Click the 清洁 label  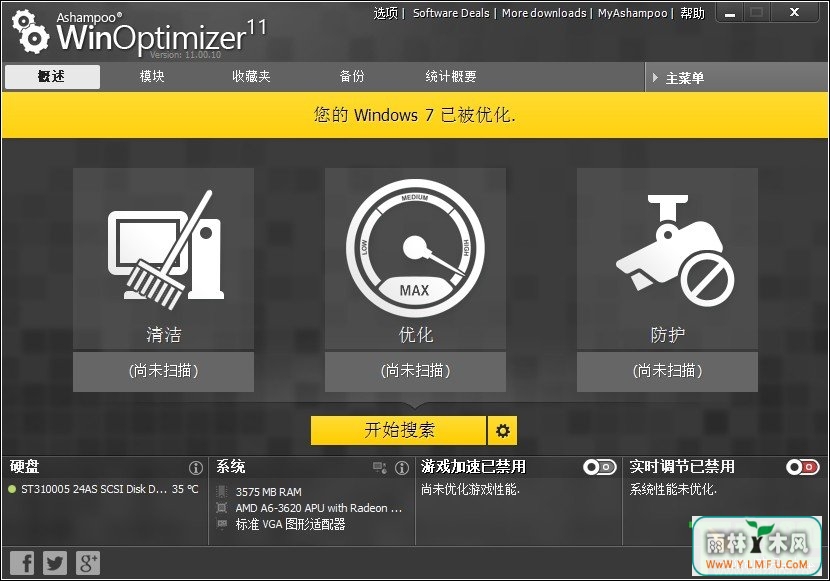(x=164, y=334)
